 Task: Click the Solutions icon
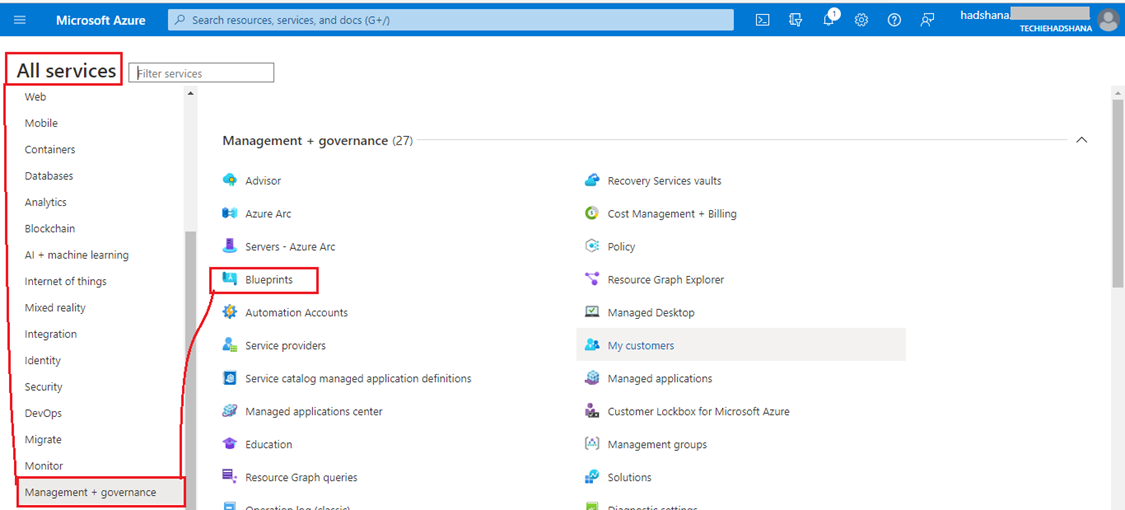pos(592,476)
